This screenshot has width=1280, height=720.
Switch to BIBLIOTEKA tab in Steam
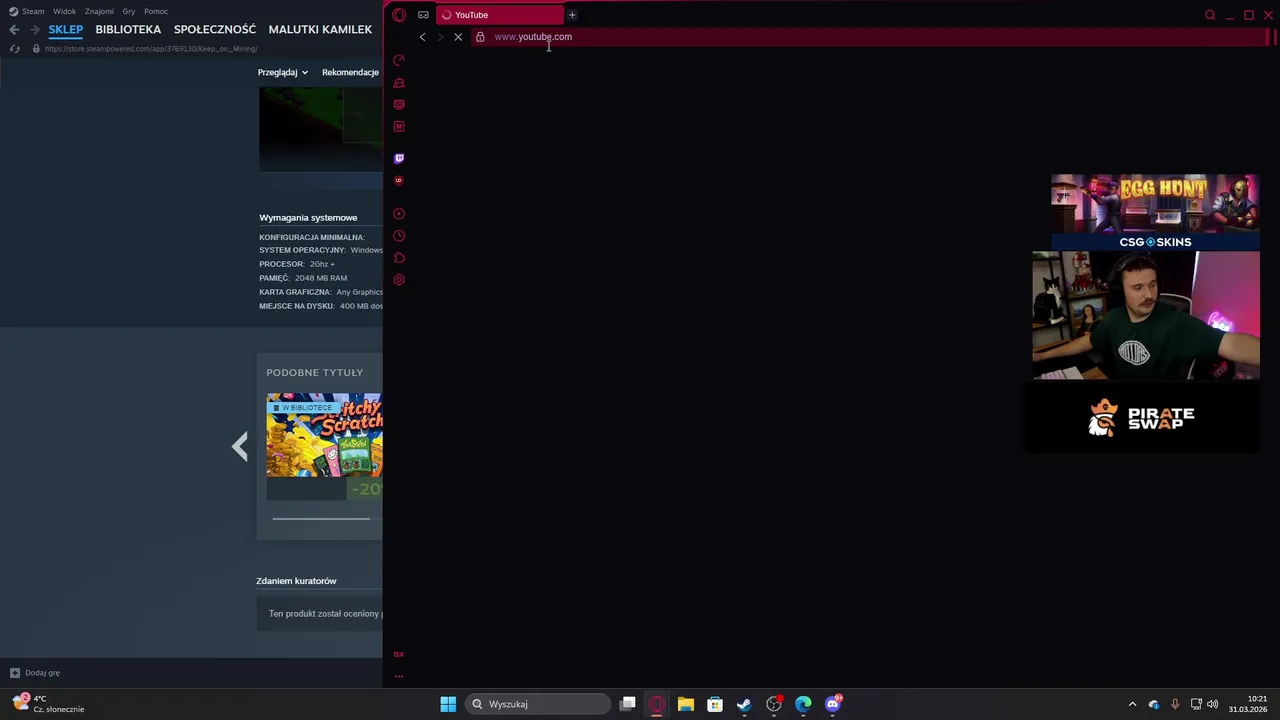(128, 30)
